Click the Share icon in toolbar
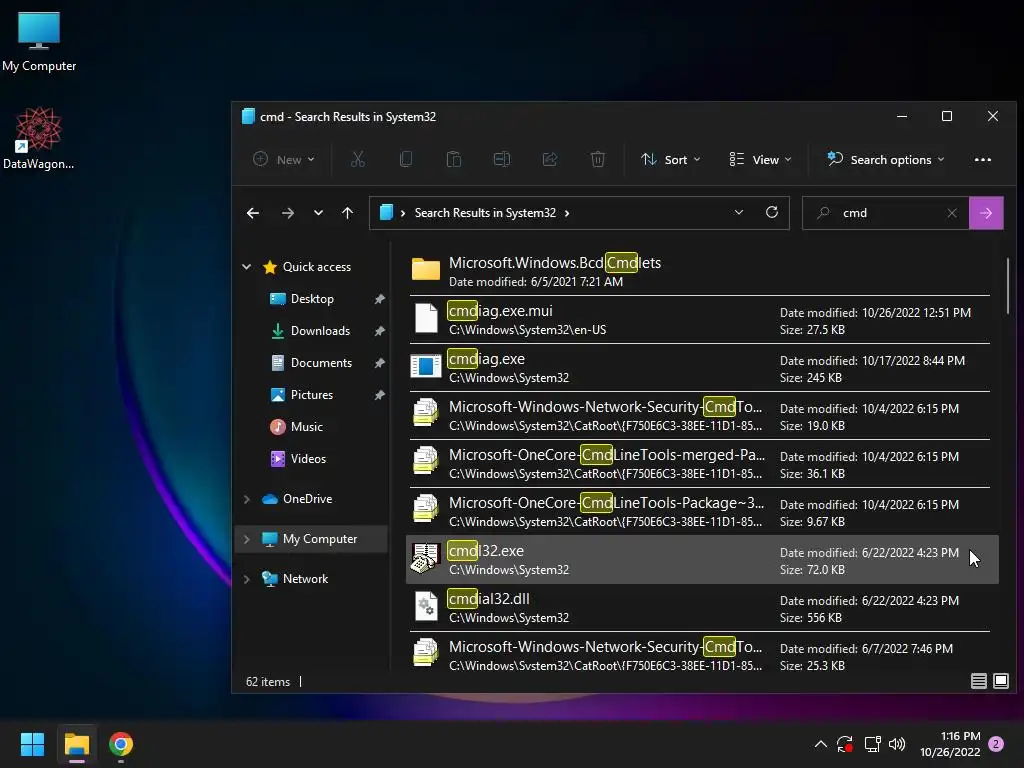This screenshot has height=768, width=1024. point(550,159)
